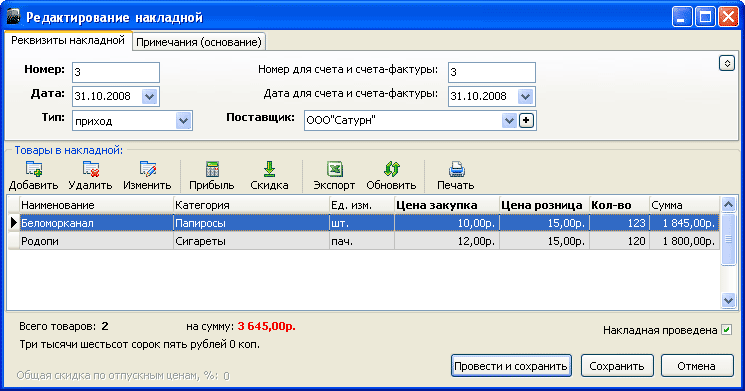Click the Номер для счета и счета-фактуры field

492,72
